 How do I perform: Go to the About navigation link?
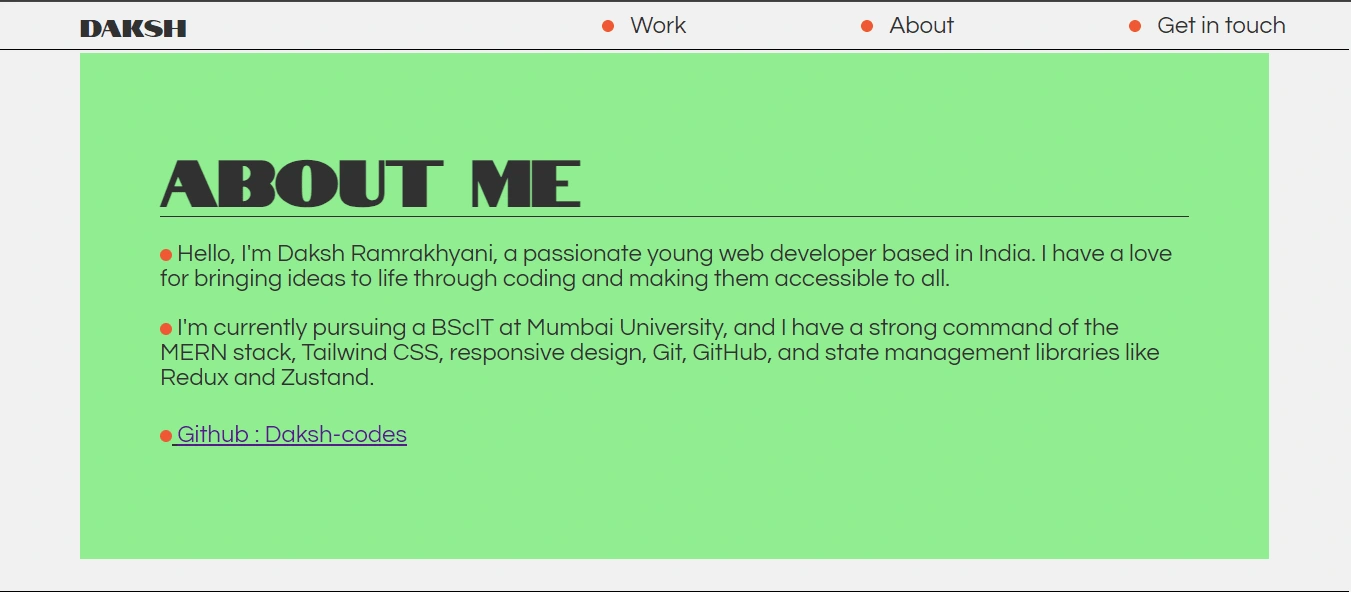[921, 26]
